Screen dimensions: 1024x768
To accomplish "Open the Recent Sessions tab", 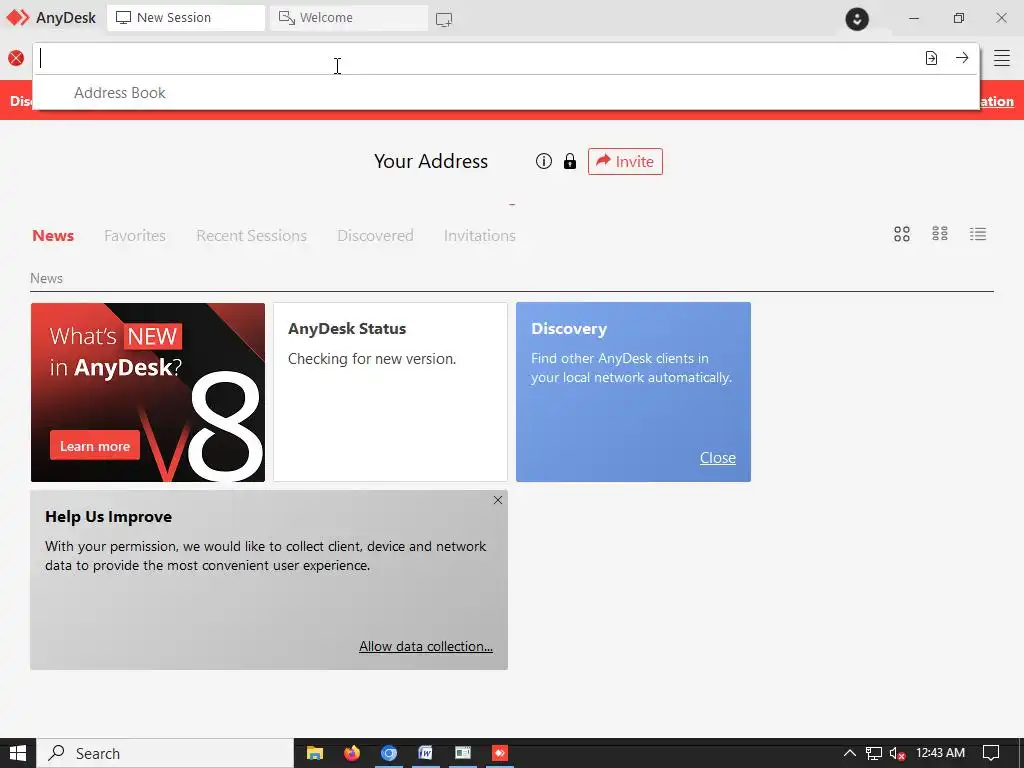I will pos(251,235).
